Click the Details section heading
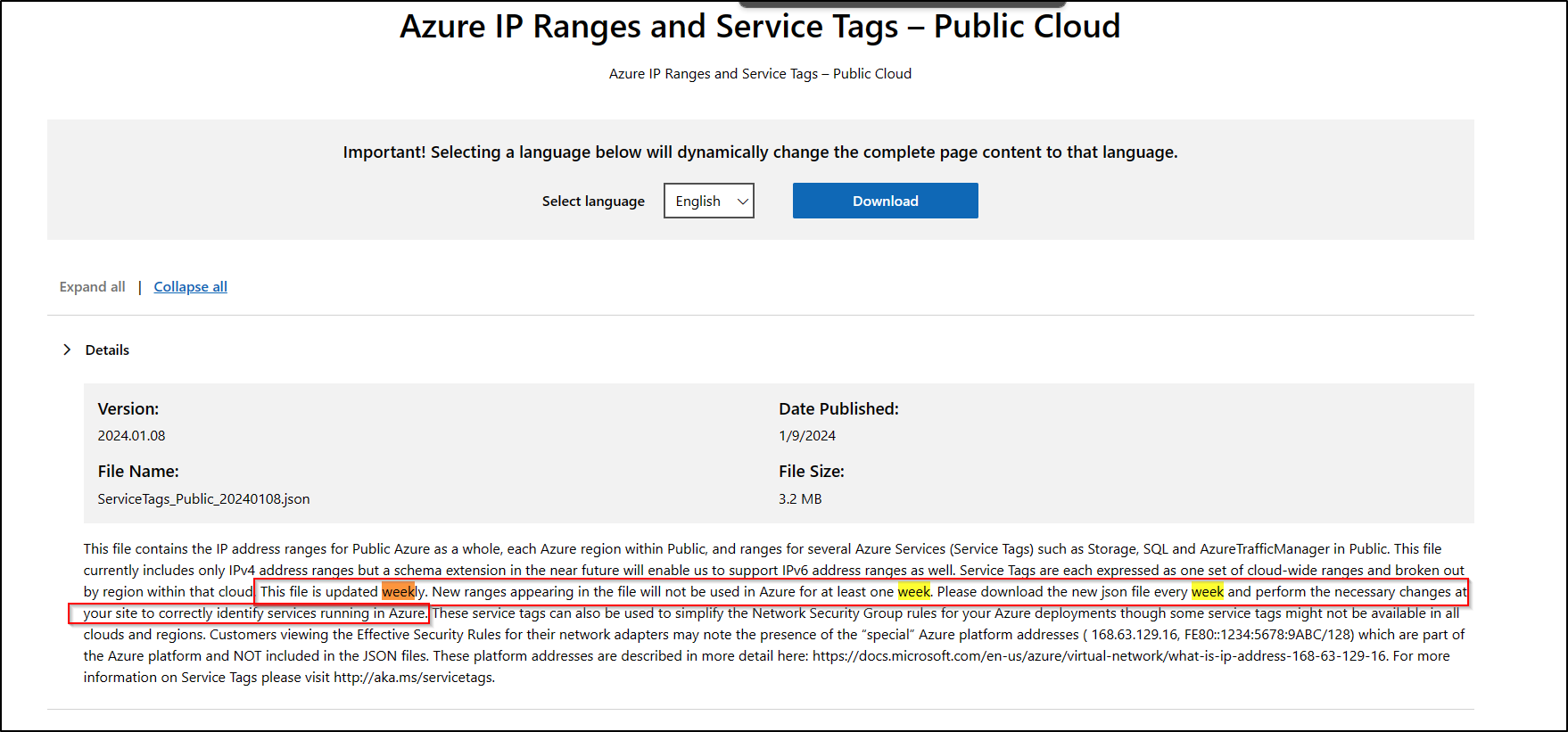Screen dimensions: 1568x732 107,350
